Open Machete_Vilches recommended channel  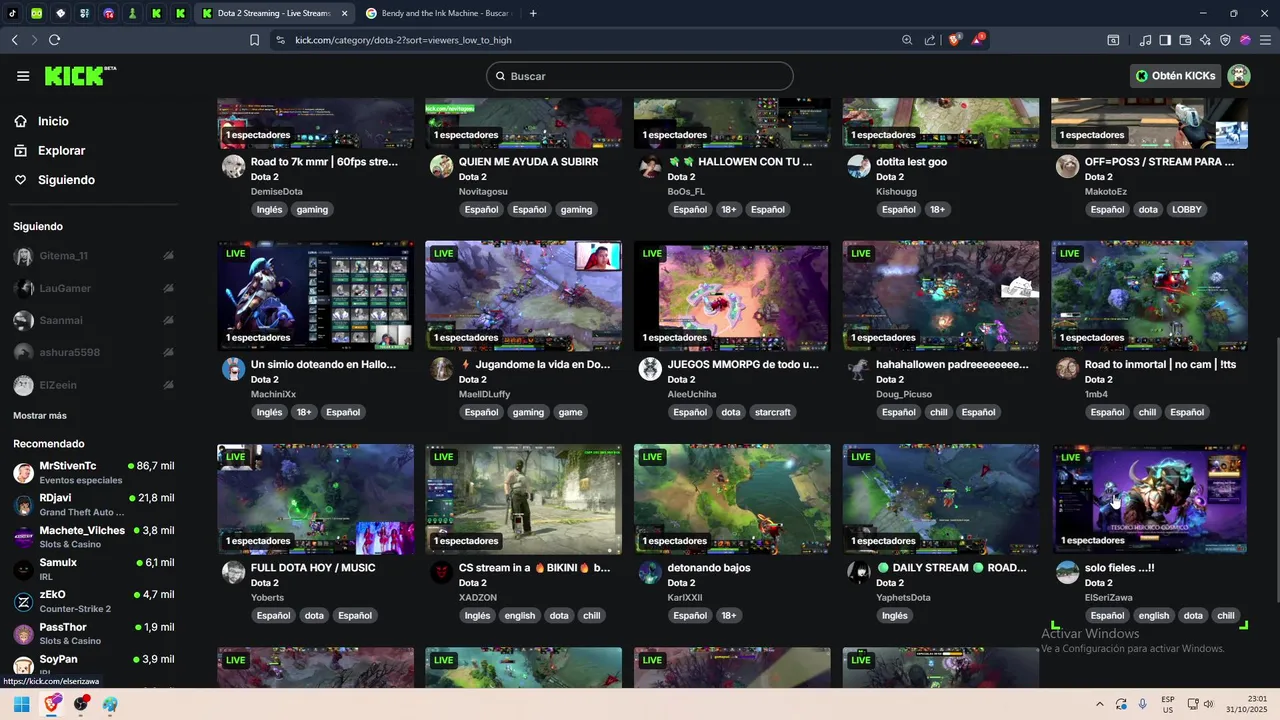93,536
